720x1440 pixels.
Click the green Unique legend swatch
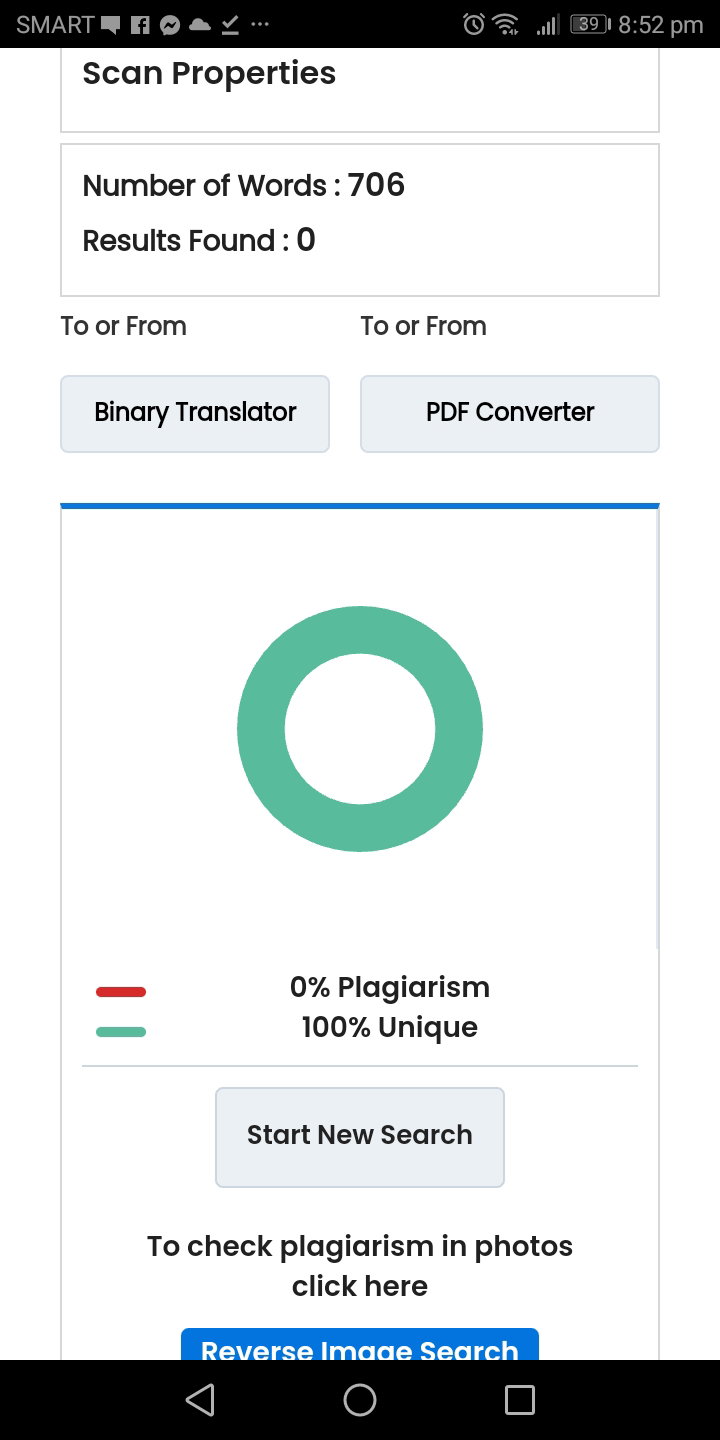point(121,1032)
